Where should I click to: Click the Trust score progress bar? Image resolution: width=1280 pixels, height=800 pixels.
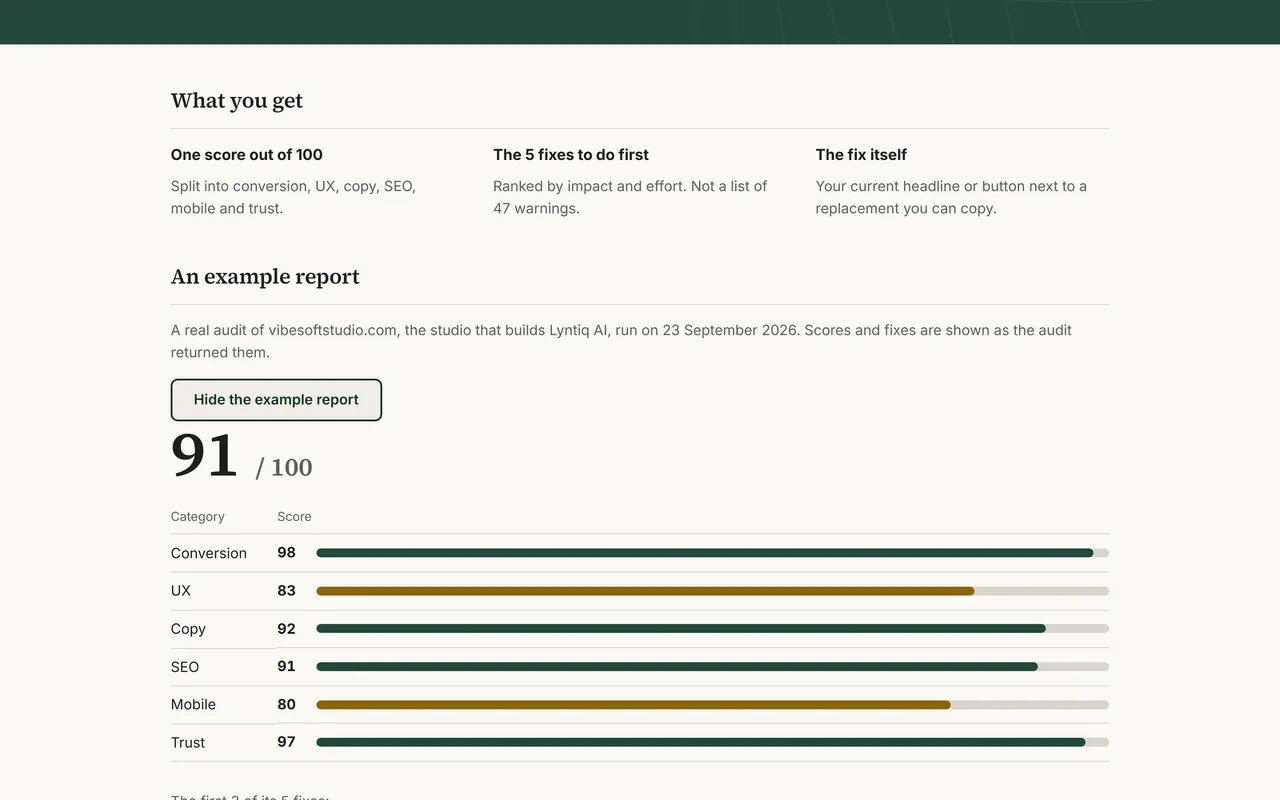click(x=712, y=742)
